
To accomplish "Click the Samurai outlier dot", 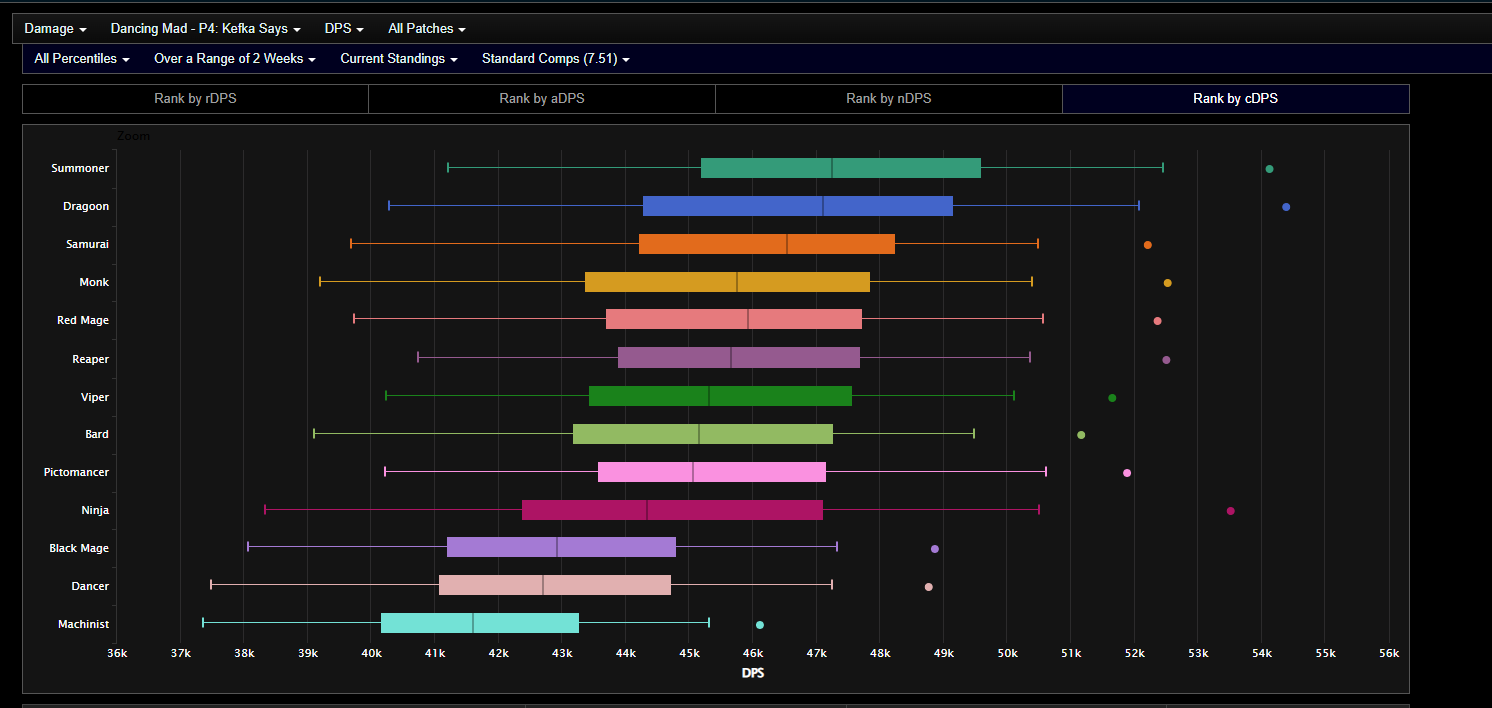I will click(x=1148, y=245).
